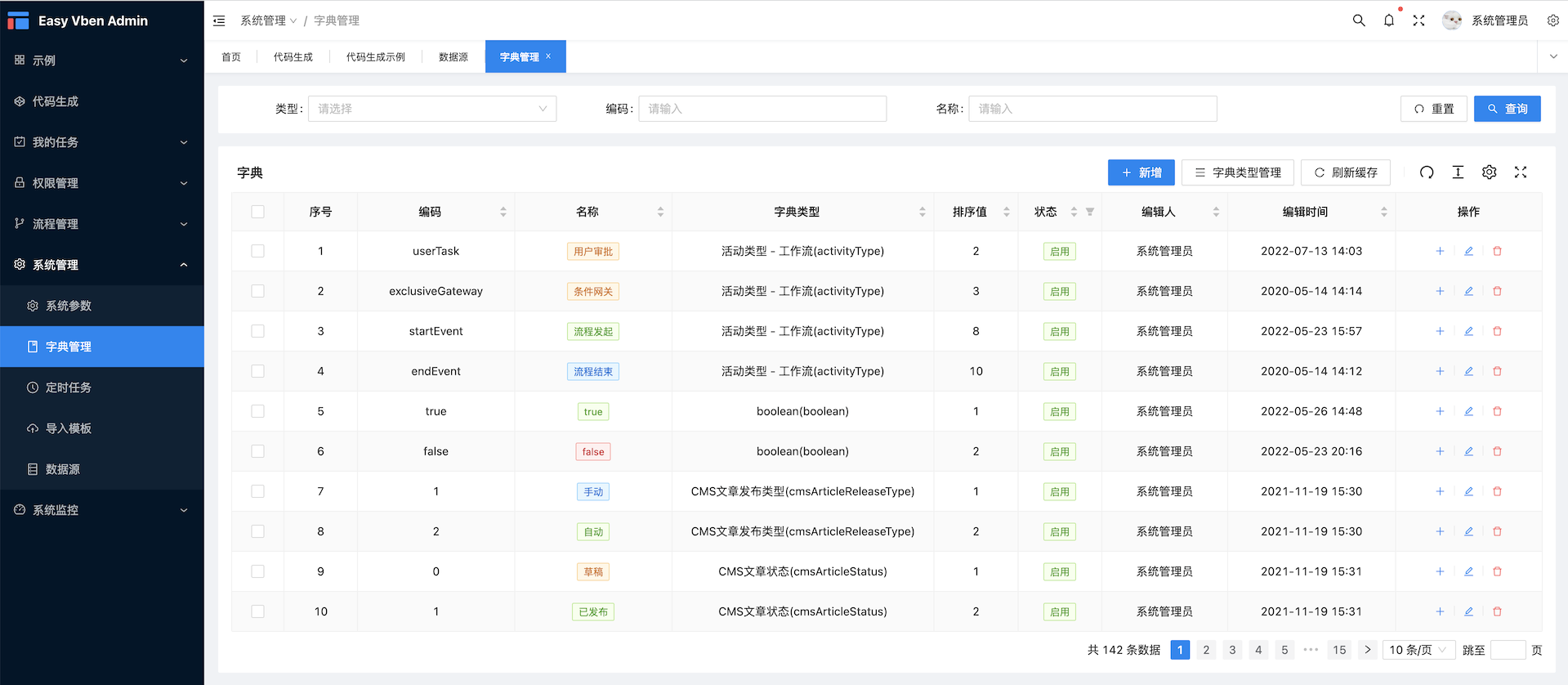The image size is (1568, 685).
Task: Switch to the 代码生成 tab
Action: (293, 56)
